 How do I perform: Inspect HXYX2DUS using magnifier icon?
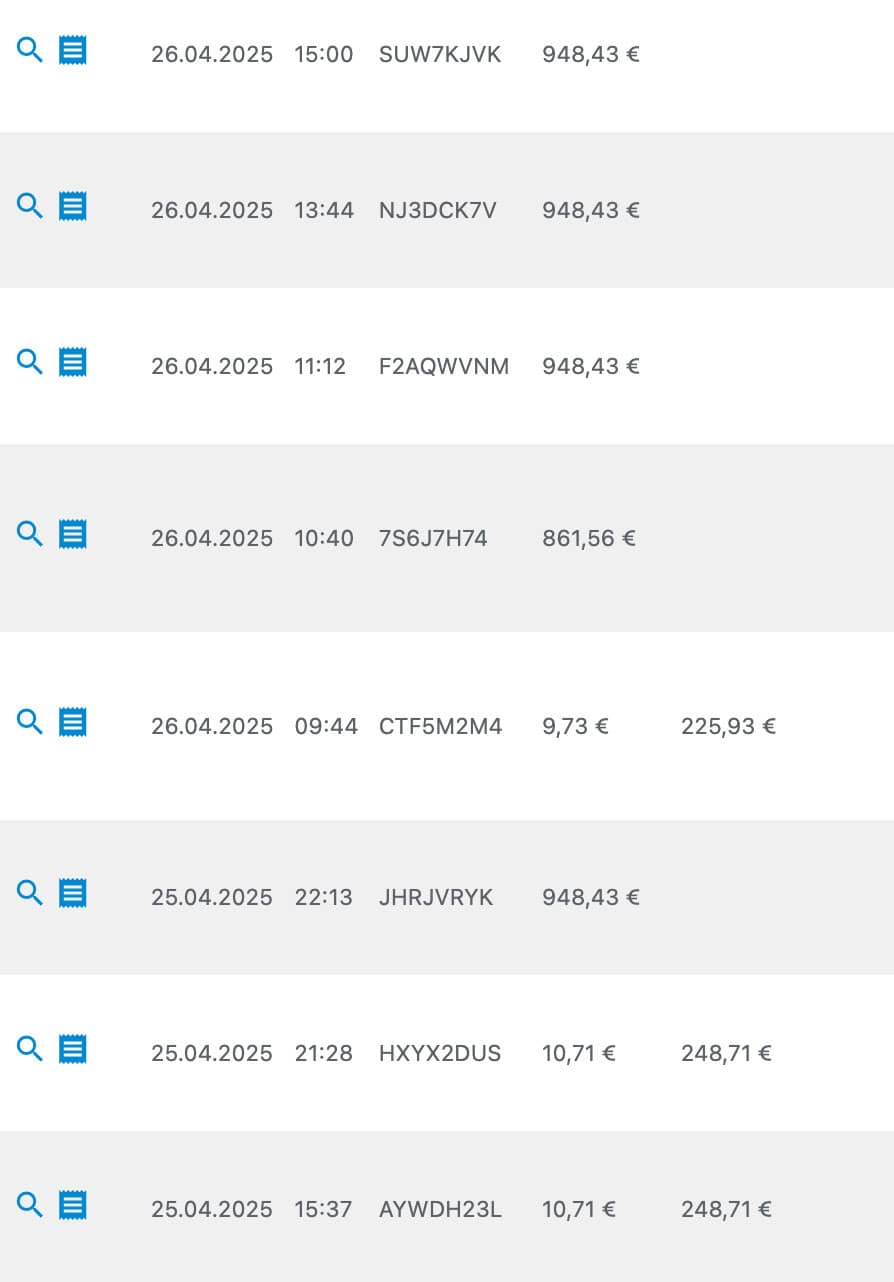[30, 1049]
